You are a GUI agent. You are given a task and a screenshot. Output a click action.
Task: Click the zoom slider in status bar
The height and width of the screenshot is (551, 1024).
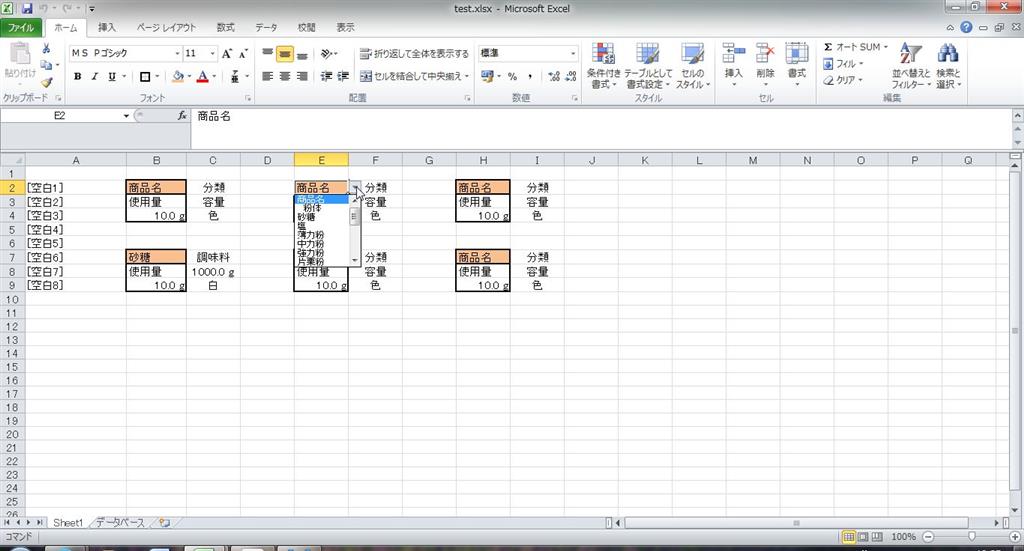pos(972,537)
